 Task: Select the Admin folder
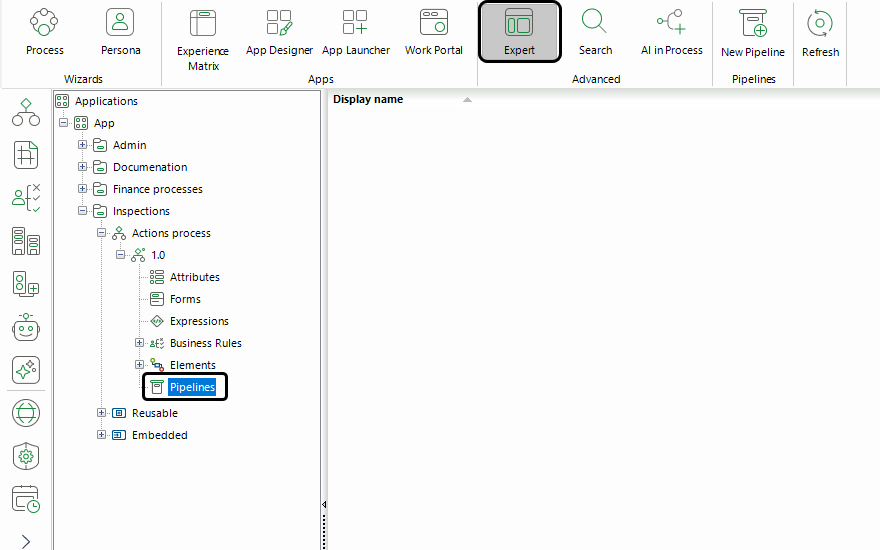click(x=129, y=145)
